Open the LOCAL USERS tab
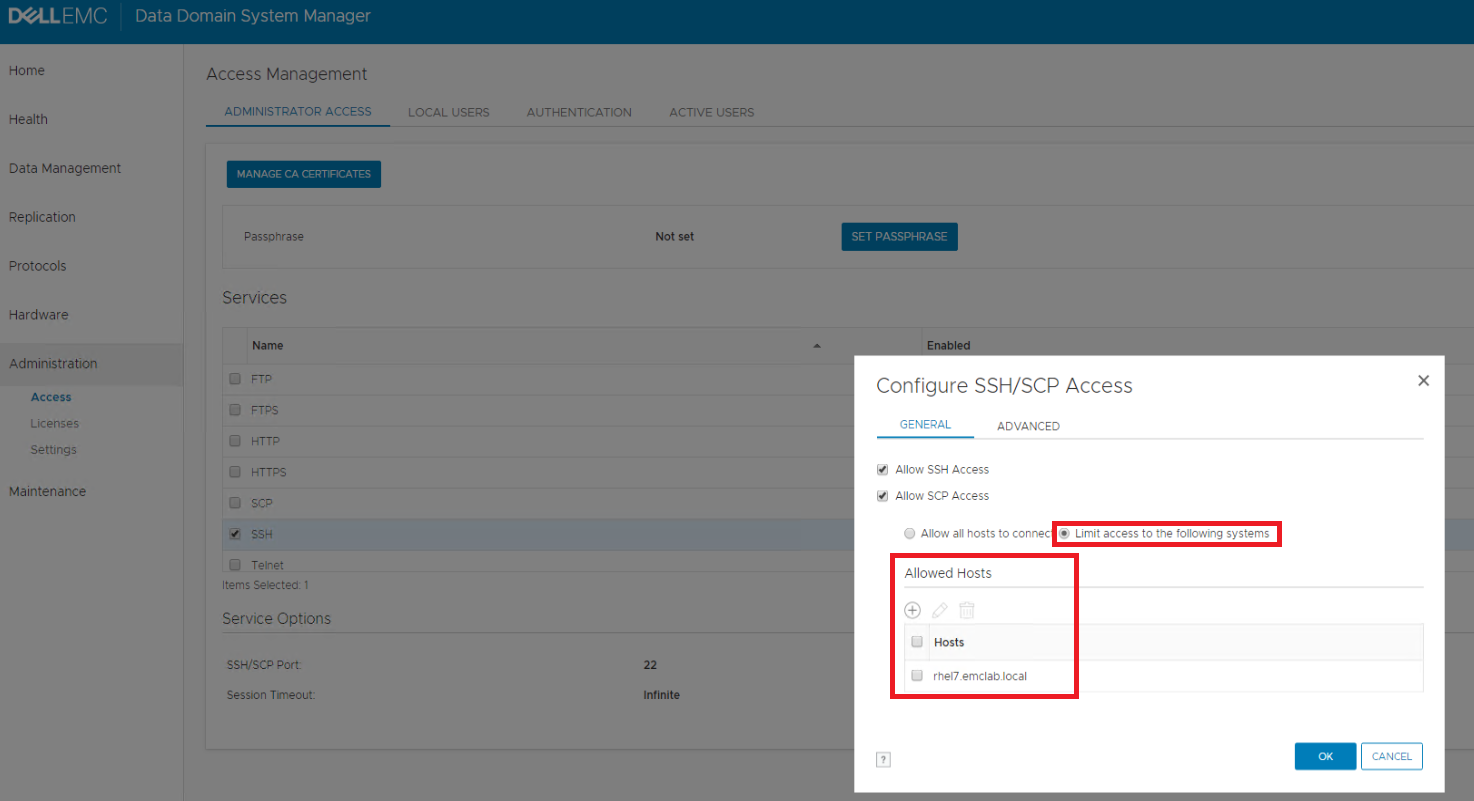Screen dimensions: 1474x801 pyautogui.click(x=448, y=112)
